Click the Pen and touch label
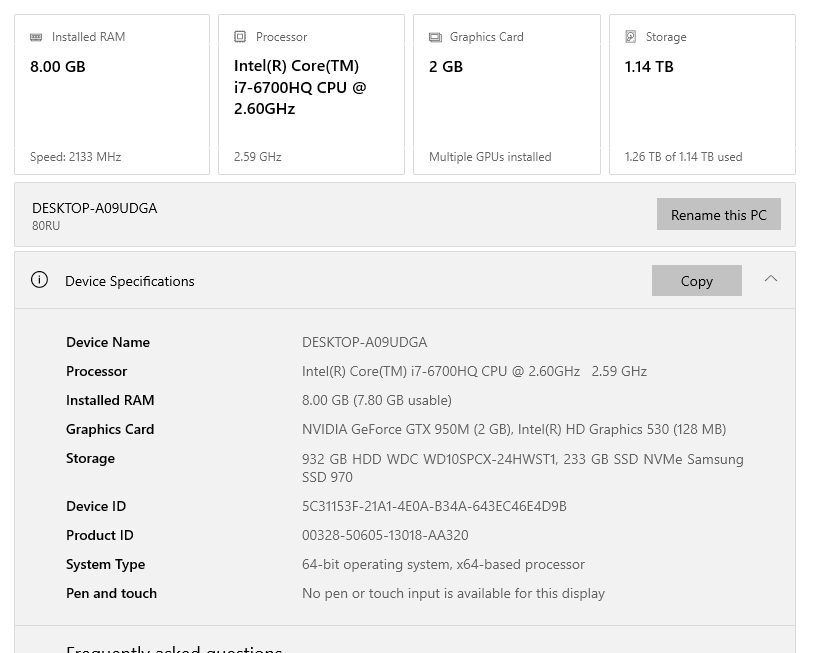This screenshot has width=837, height=653. click(112, 594)
